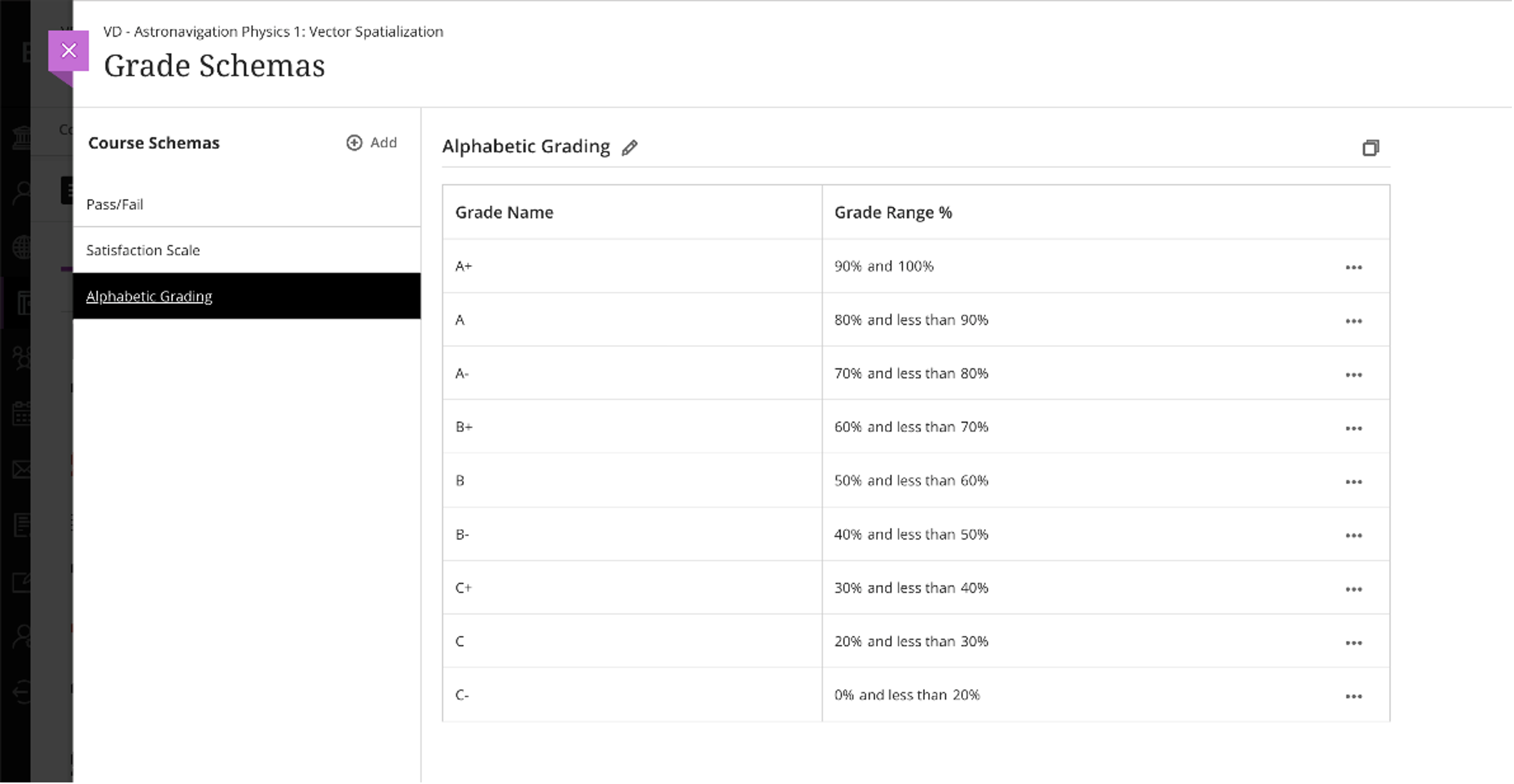Select the Alphabetic Grading schema

(148, 296)
